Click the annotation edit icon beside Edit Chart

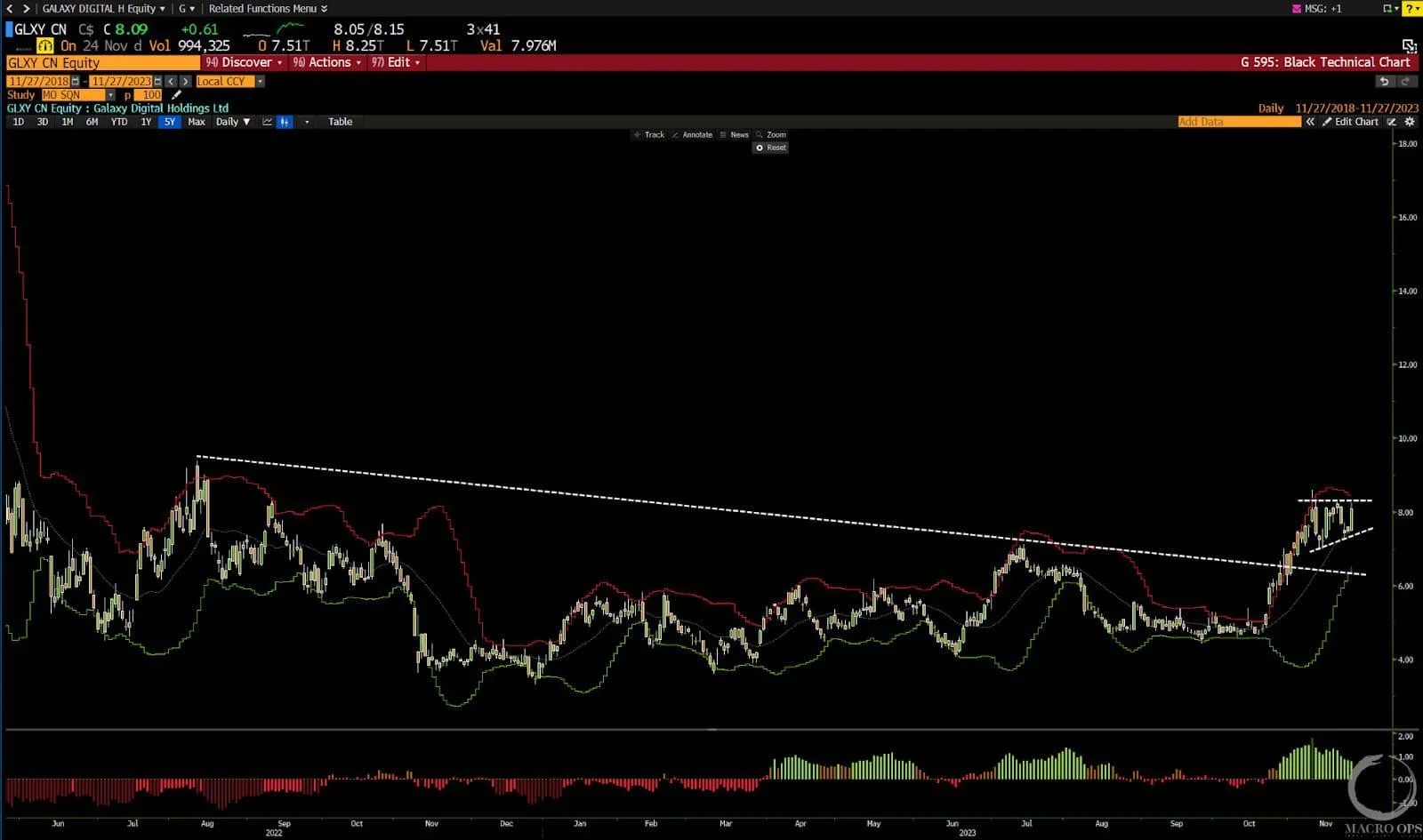point(1392,122)
